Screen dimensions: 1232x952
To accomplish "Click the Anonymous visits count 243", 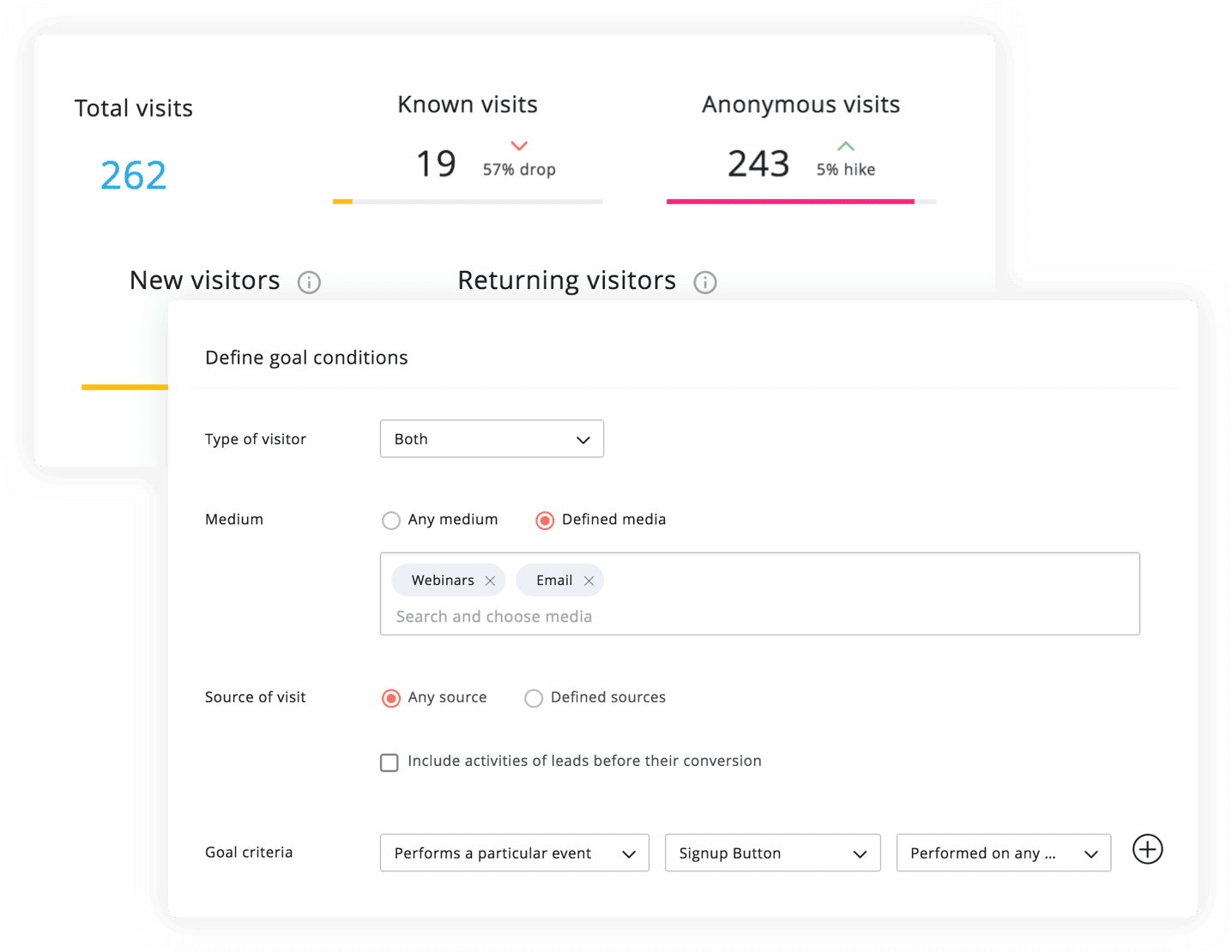I will (x=758, y=163).
